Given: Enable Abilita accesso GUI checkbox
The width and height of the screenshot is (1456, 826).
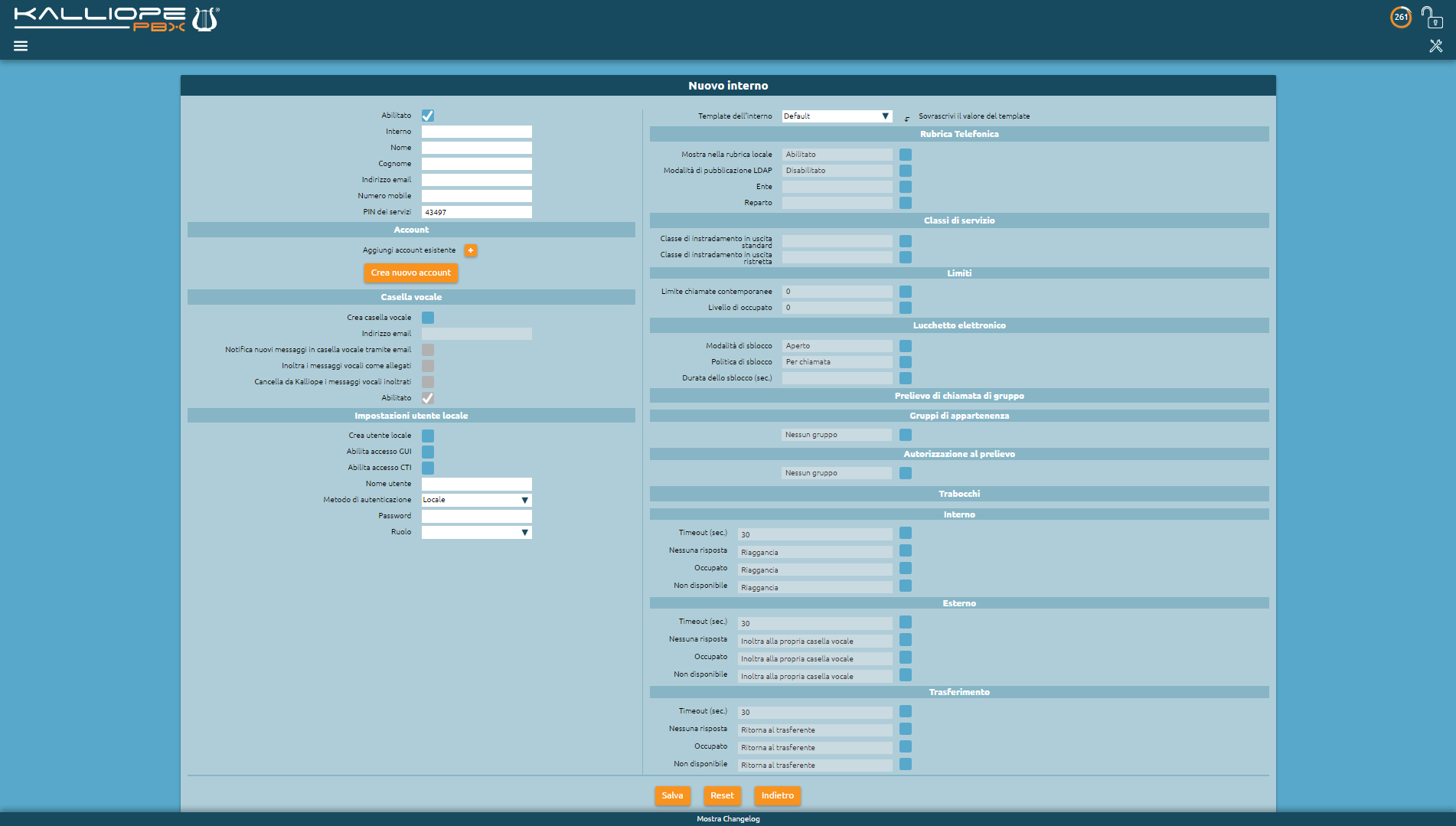Looking at the screenshot, I should [428, 452].
